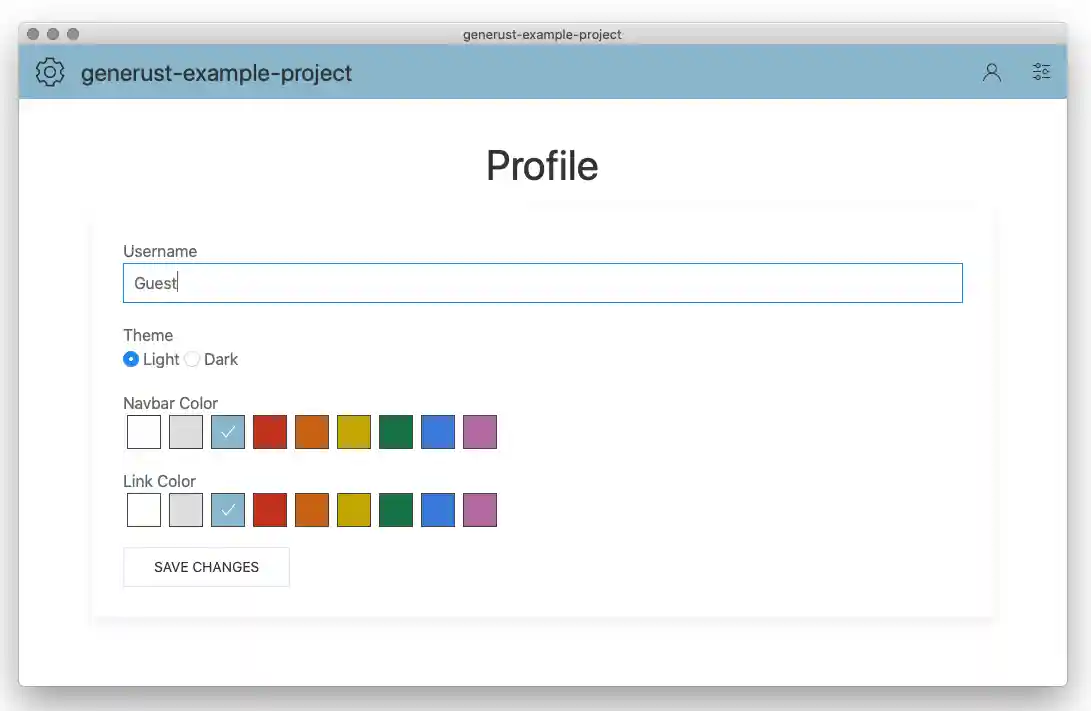The height and width of the screenshot is (711, 1091).
Task: Choose the green Navbar Color swatch
Action: (x=395, y=432)
